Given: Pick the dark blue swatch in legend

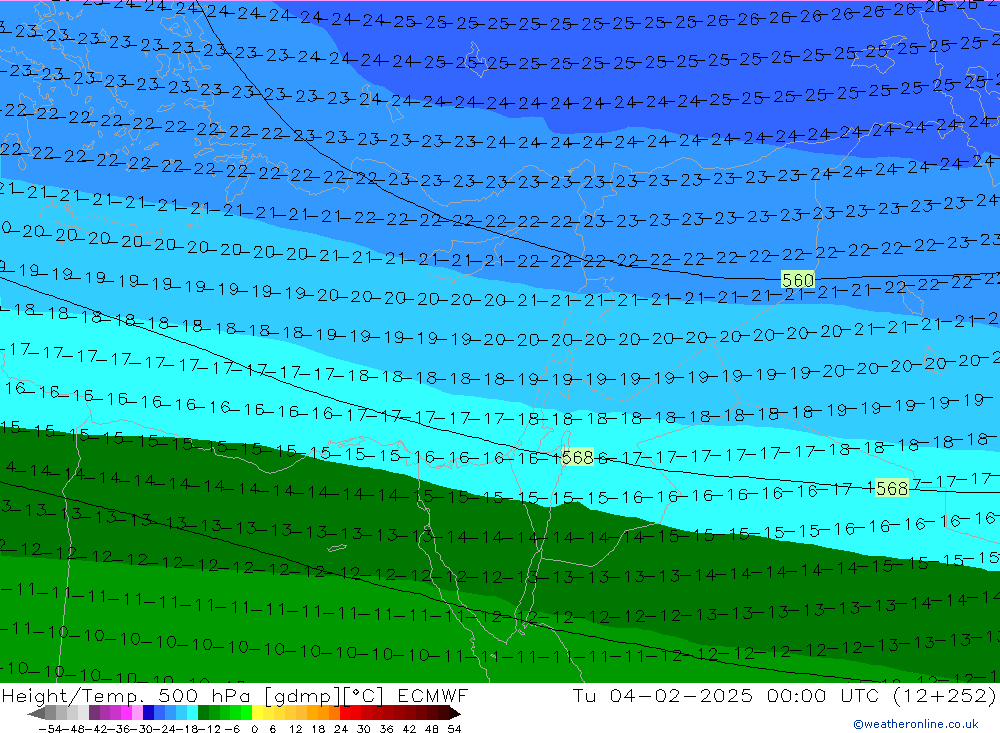Looking at the screenshot, I should [x=148, y=714].
